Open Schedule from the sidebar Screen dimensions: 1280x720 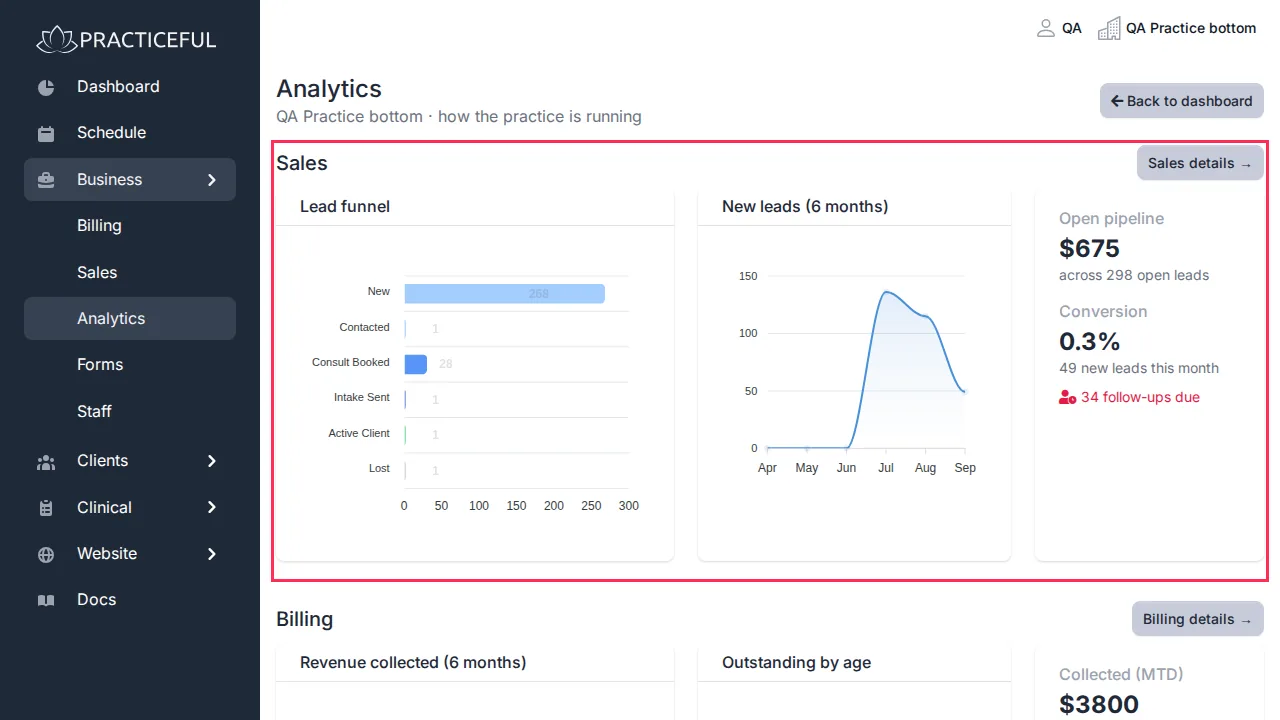pyautogui.click(x=130, y=133)
